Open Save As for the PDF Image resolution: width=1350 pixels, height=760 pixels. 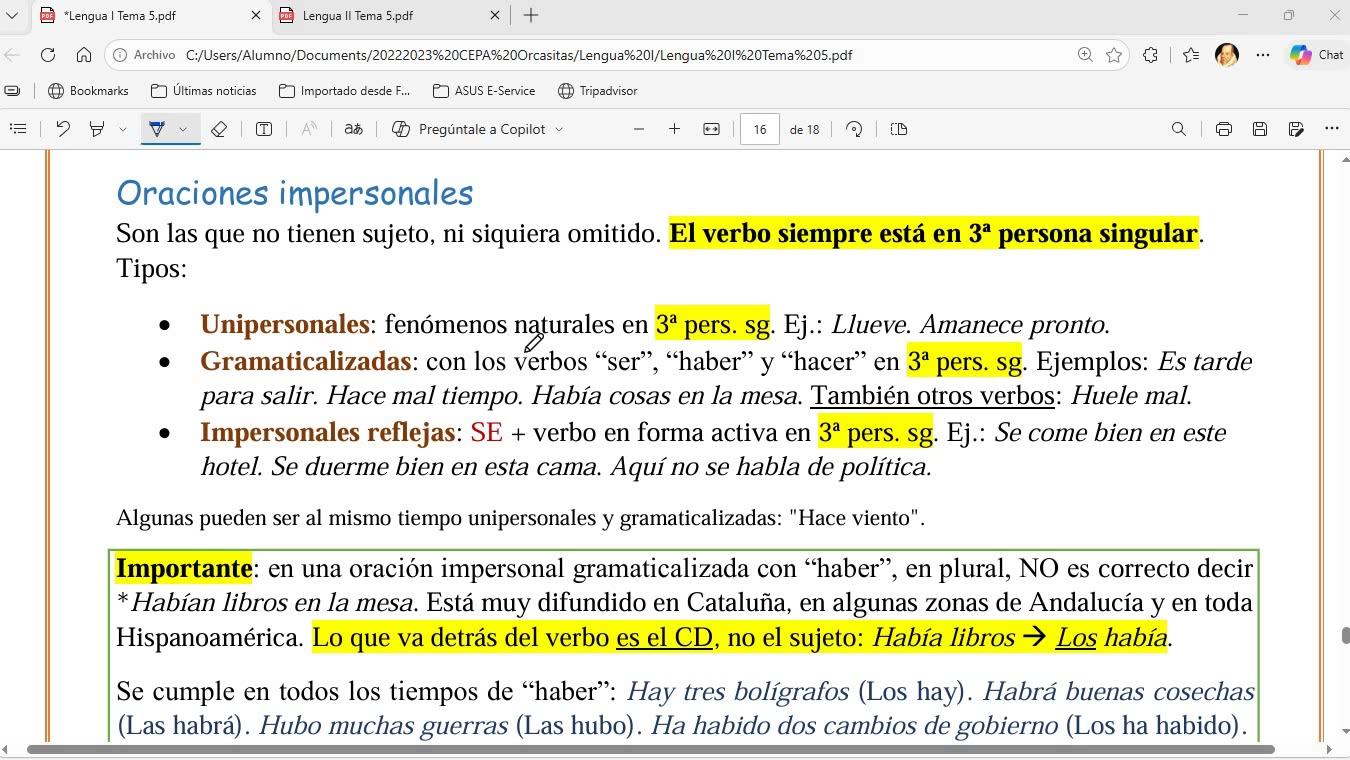1296,129
